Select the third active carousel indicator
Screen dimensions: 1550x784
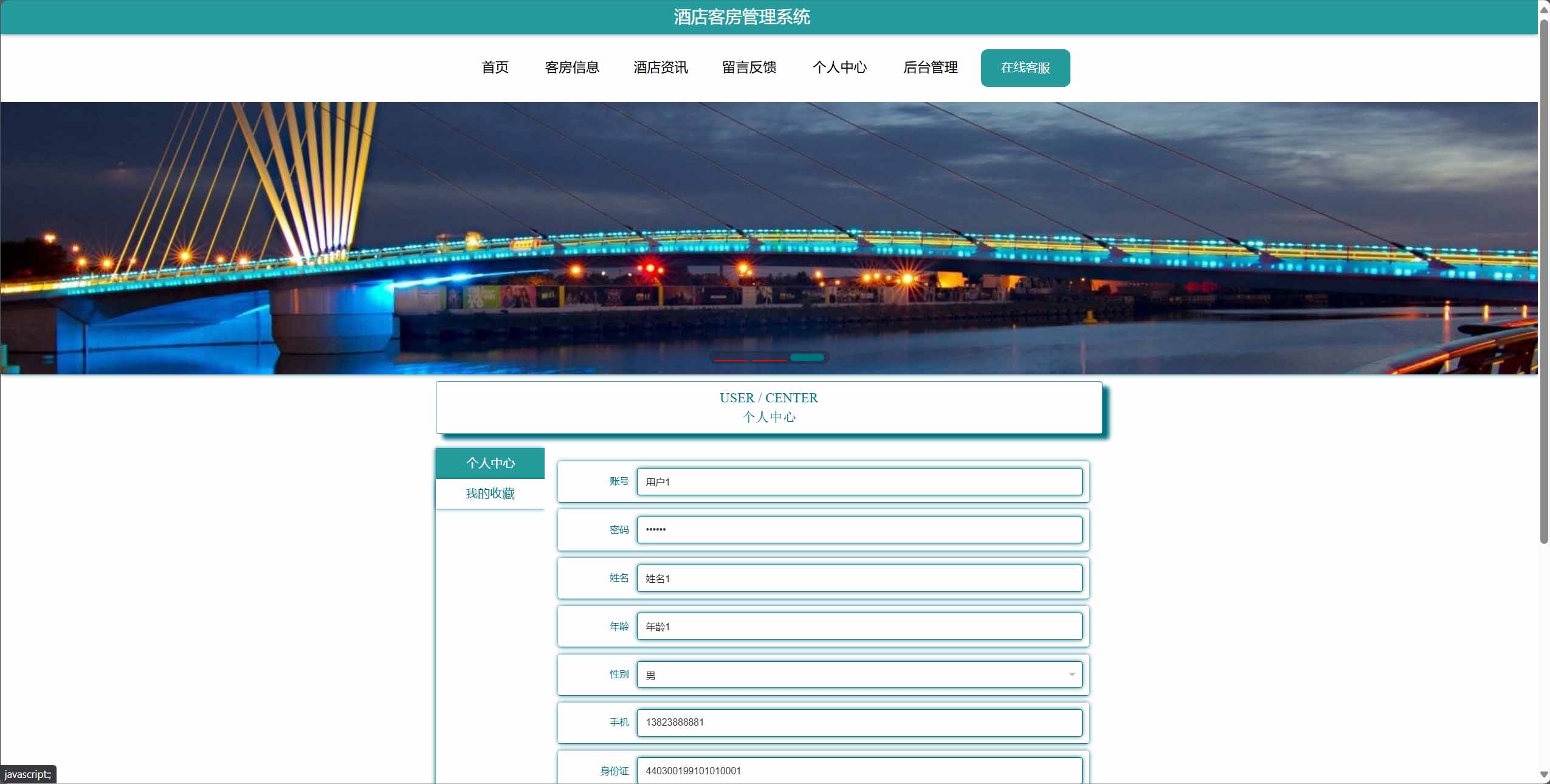point(807,357)
